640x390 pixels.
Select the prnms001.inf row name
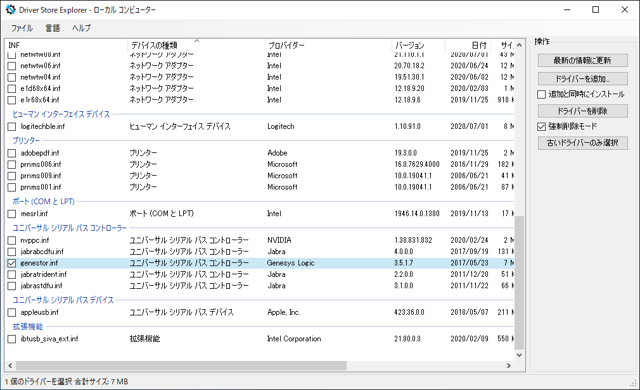coord(41,187)
